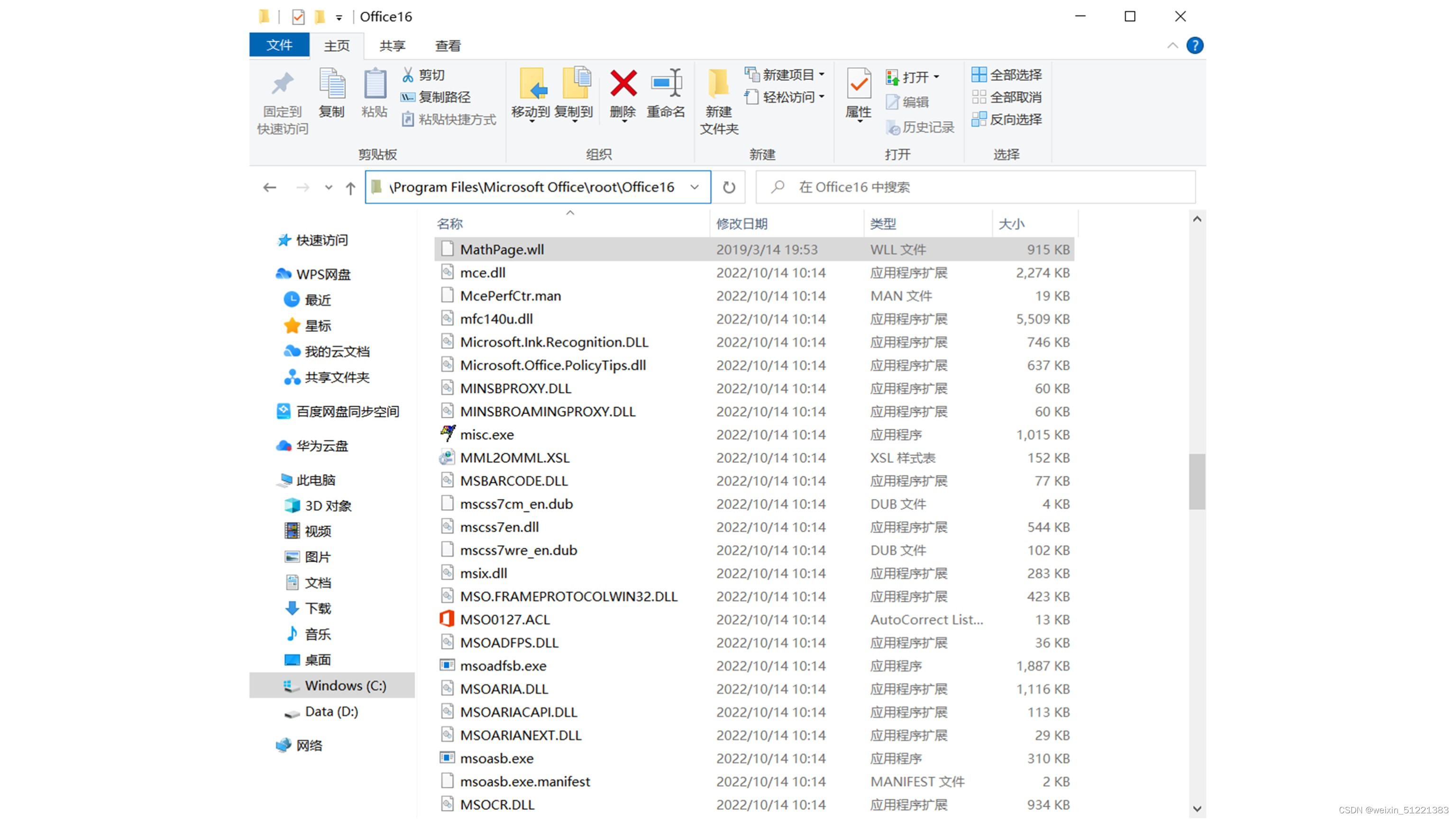Click the vertical scrollbar thumb in file list
The image size is (1456, 819).
click(x=1197, y=481)
